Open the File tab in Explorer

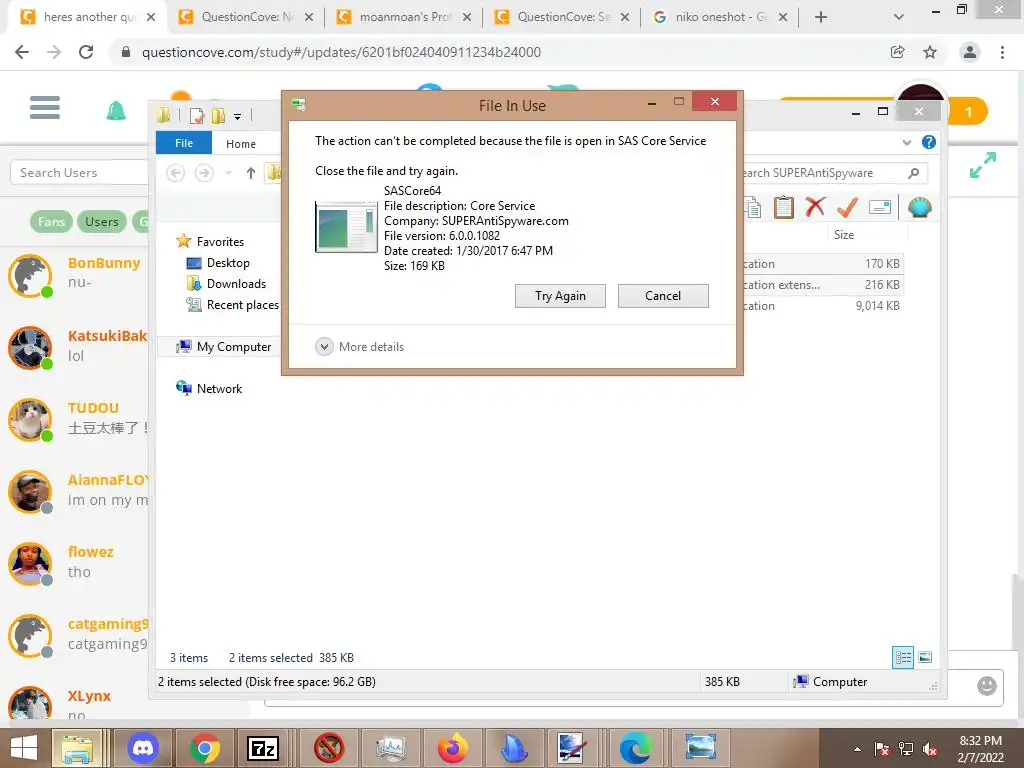184,143
